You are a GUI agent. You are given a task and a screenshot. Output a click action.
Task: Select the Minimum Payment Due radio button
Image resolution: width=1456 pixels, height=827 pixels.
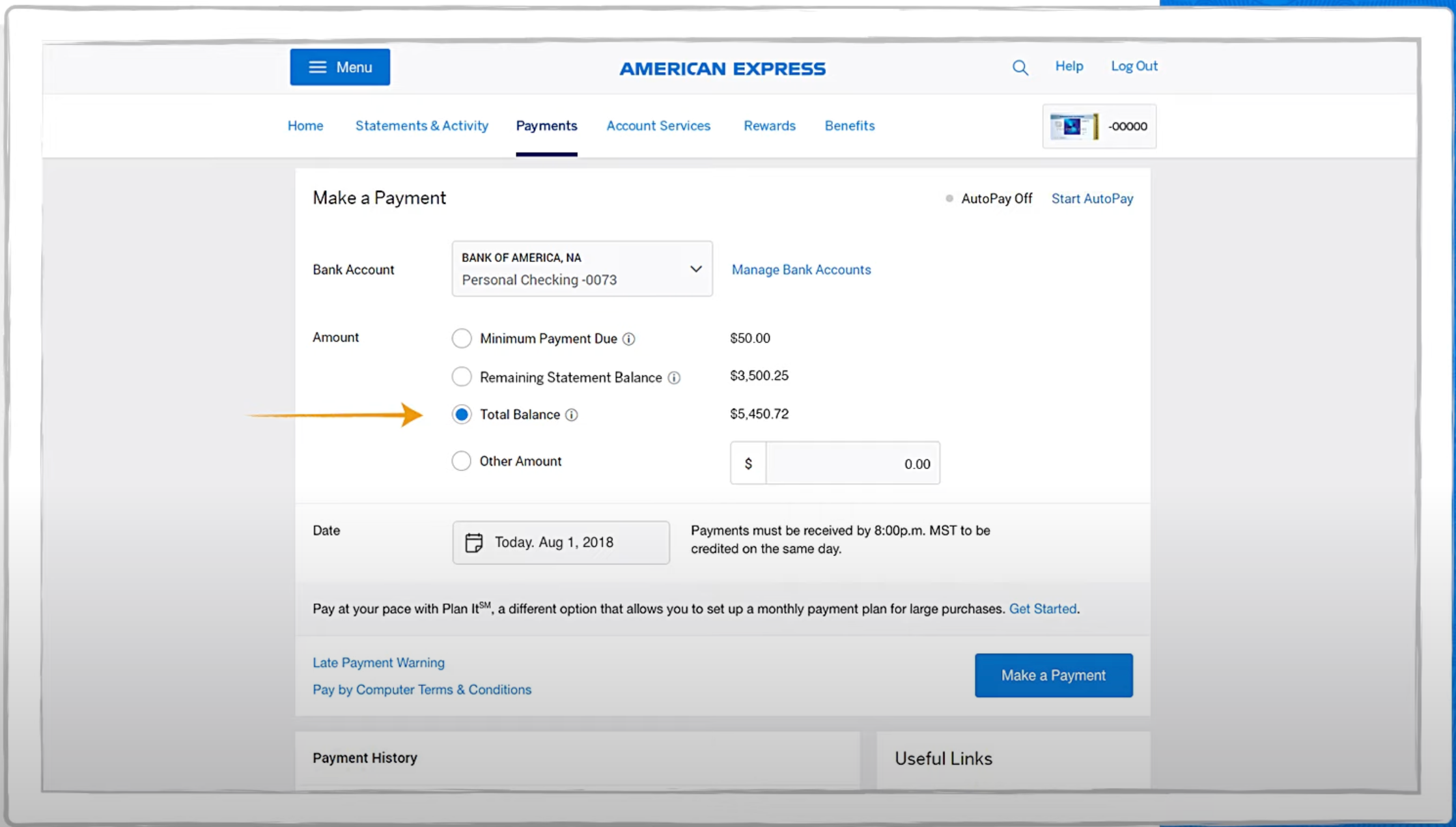coord(462,338)
